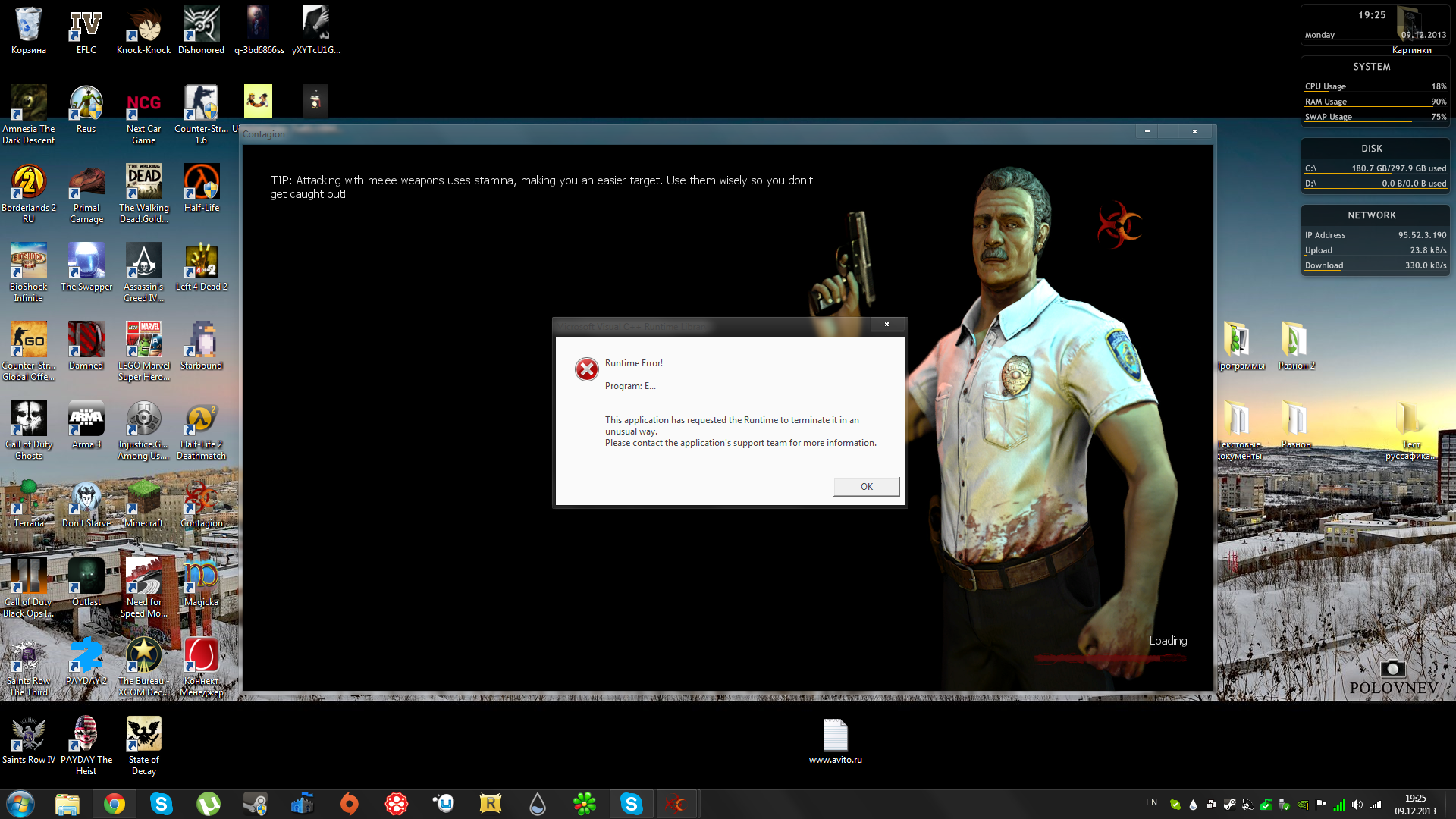Minimize the Contagion game window

(x=1147, y=132)
